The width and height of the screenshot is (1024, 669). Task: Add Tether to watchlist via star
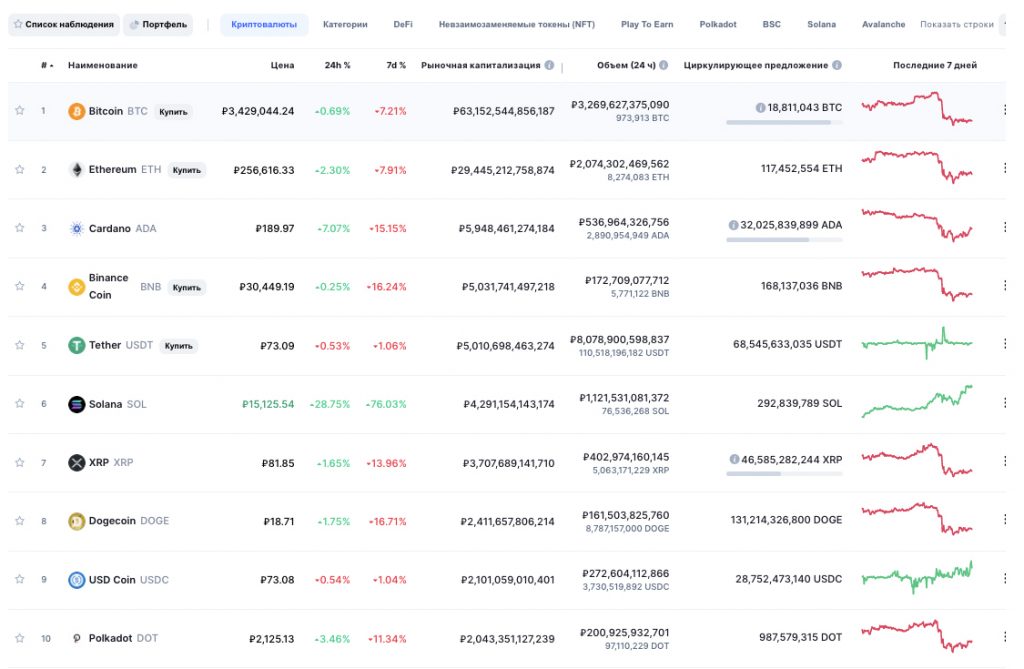[20, 345]
